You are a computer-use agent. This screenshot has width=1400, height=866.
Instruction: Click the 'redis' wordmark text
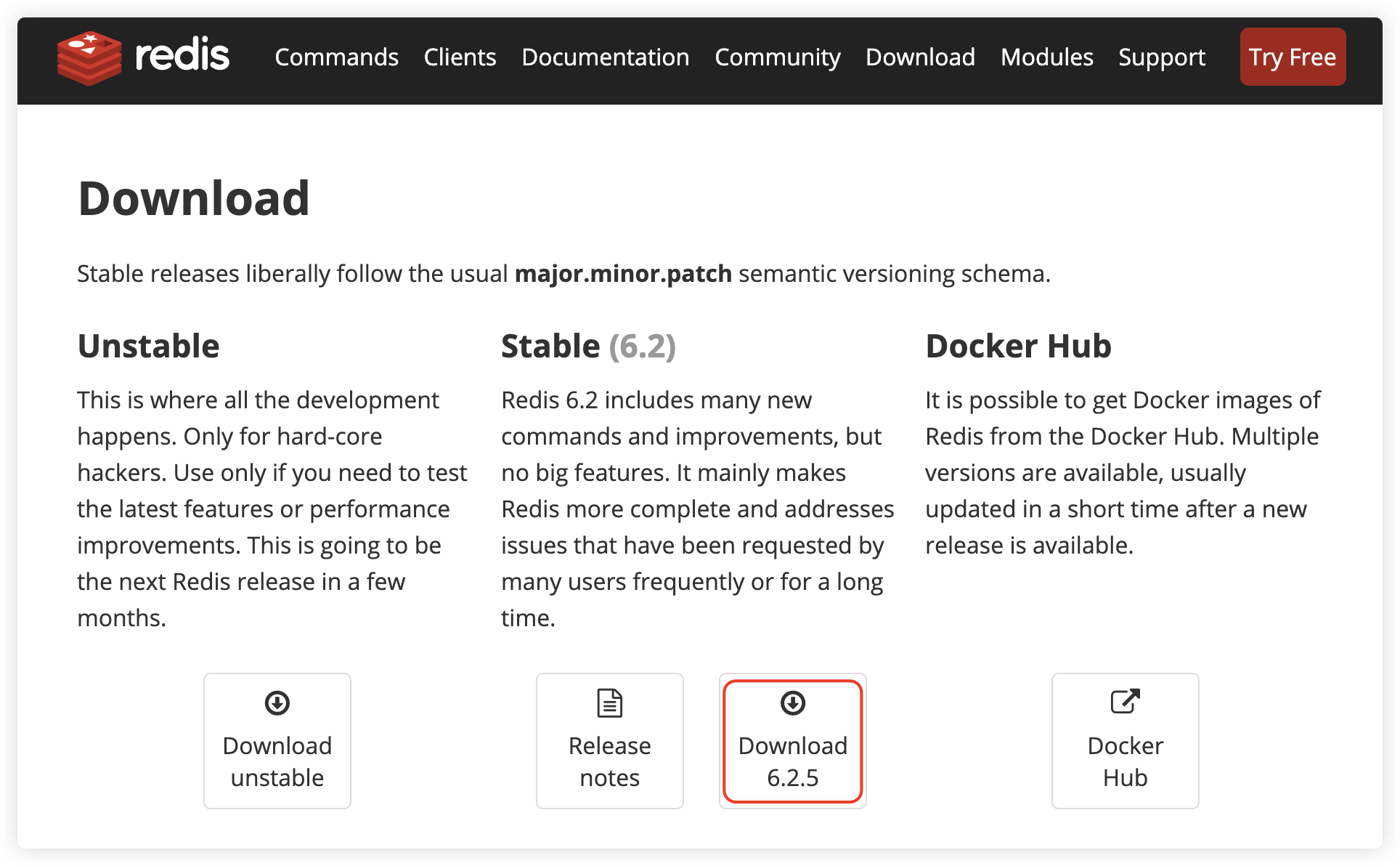click(182, 55)
